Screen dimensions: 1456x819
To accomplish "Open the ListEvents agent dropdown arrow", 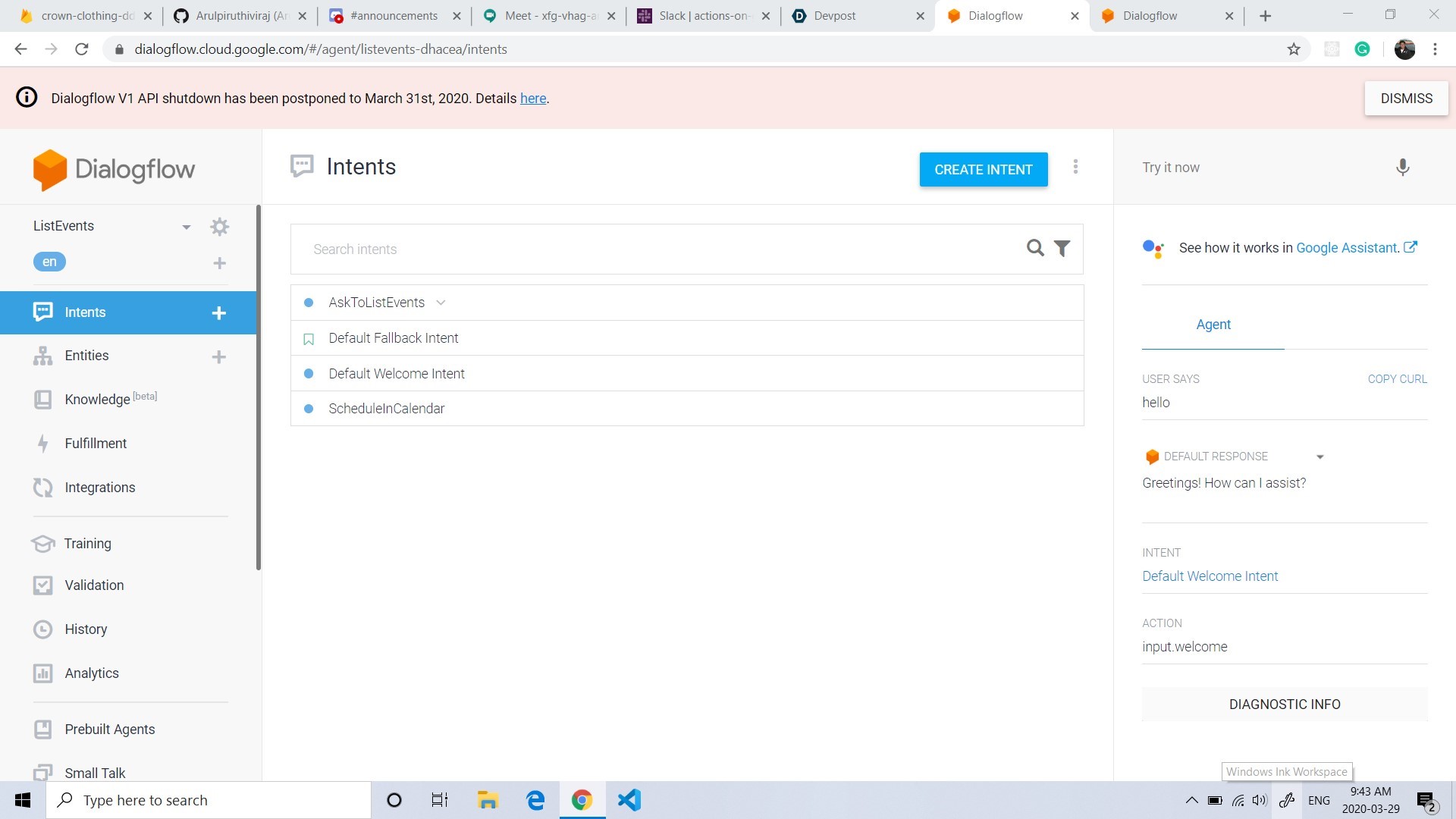I will [x=186, y=227].
